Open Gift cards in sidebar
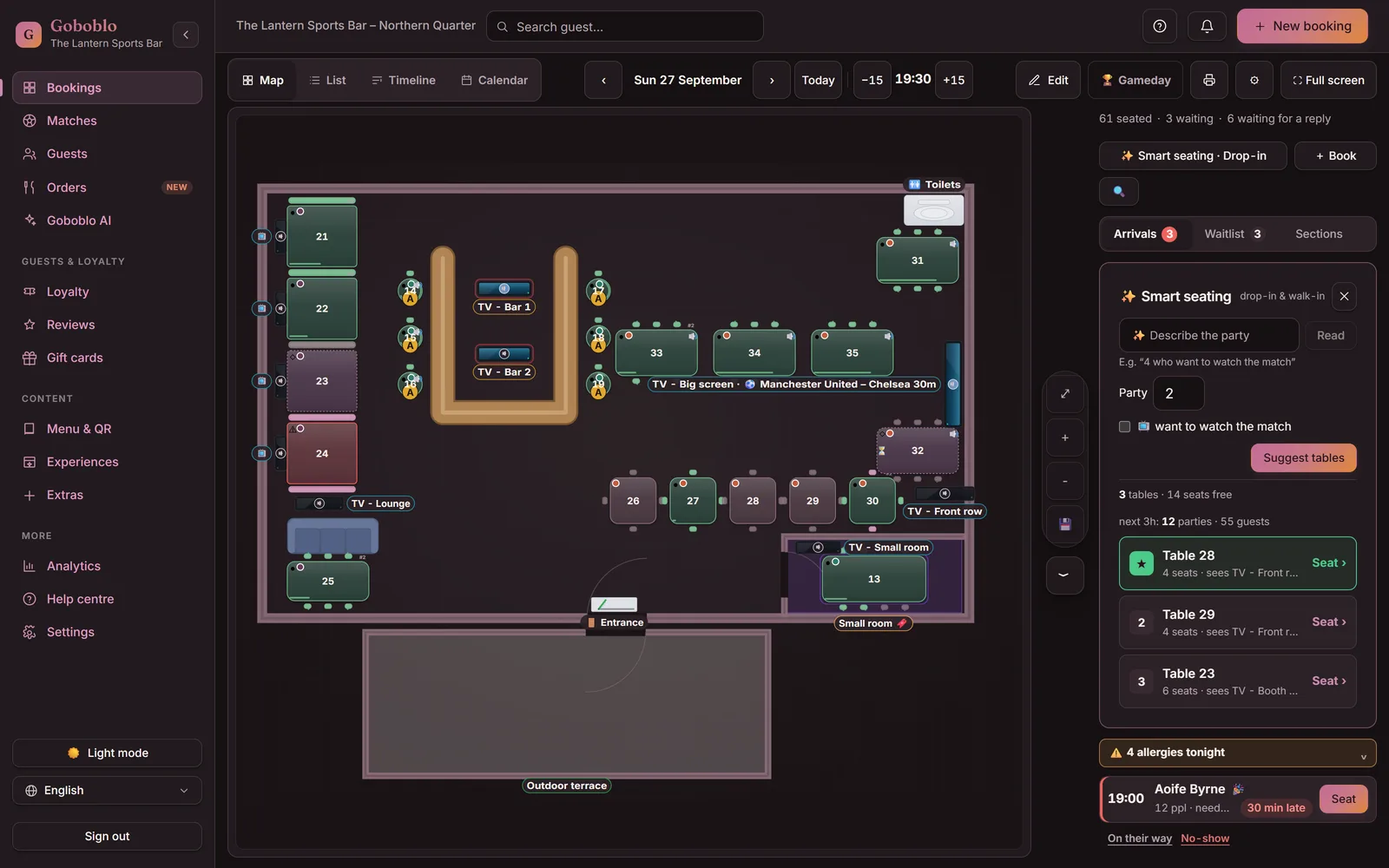 tap(107, 358)
